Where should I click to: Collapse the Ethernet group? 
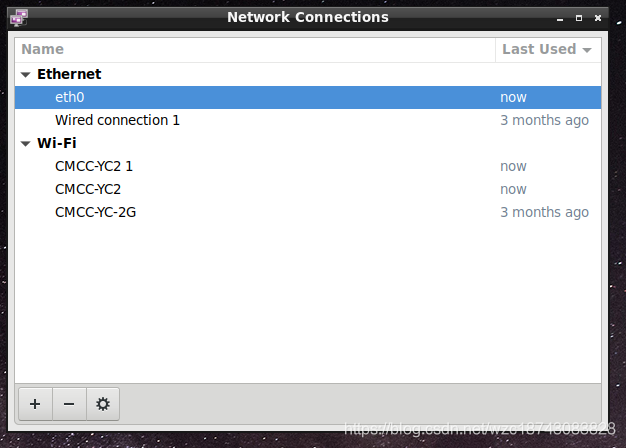click(26, 75)
